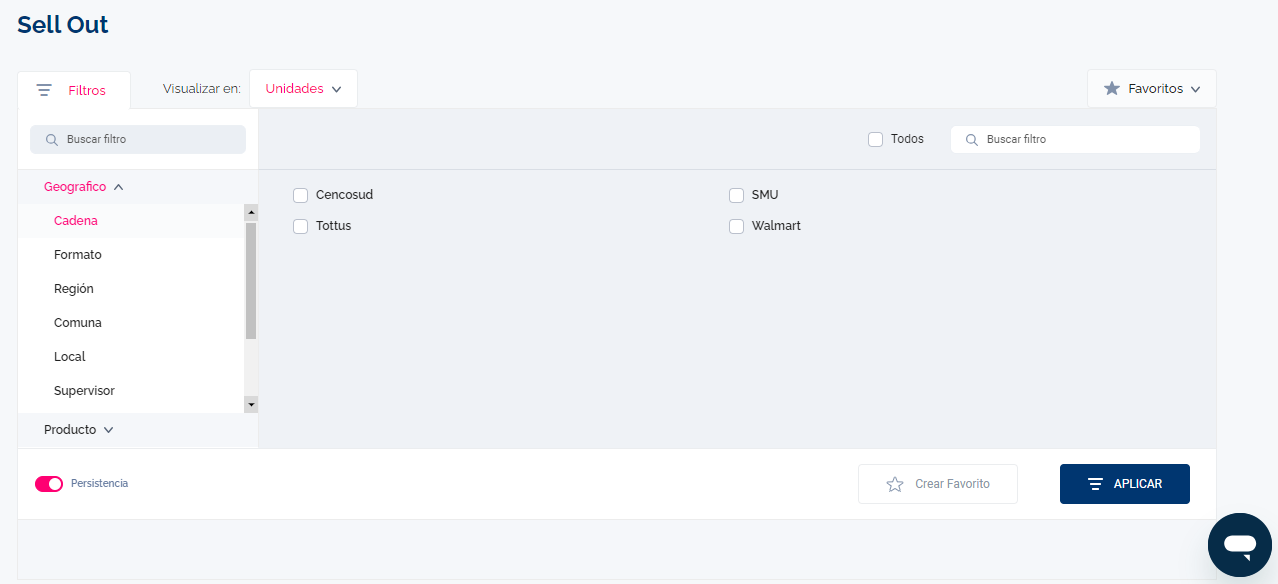Click the magnifier icon in left filter search
The height and width of the screenshot is (584, 1278).
click(x=52, y=140)
